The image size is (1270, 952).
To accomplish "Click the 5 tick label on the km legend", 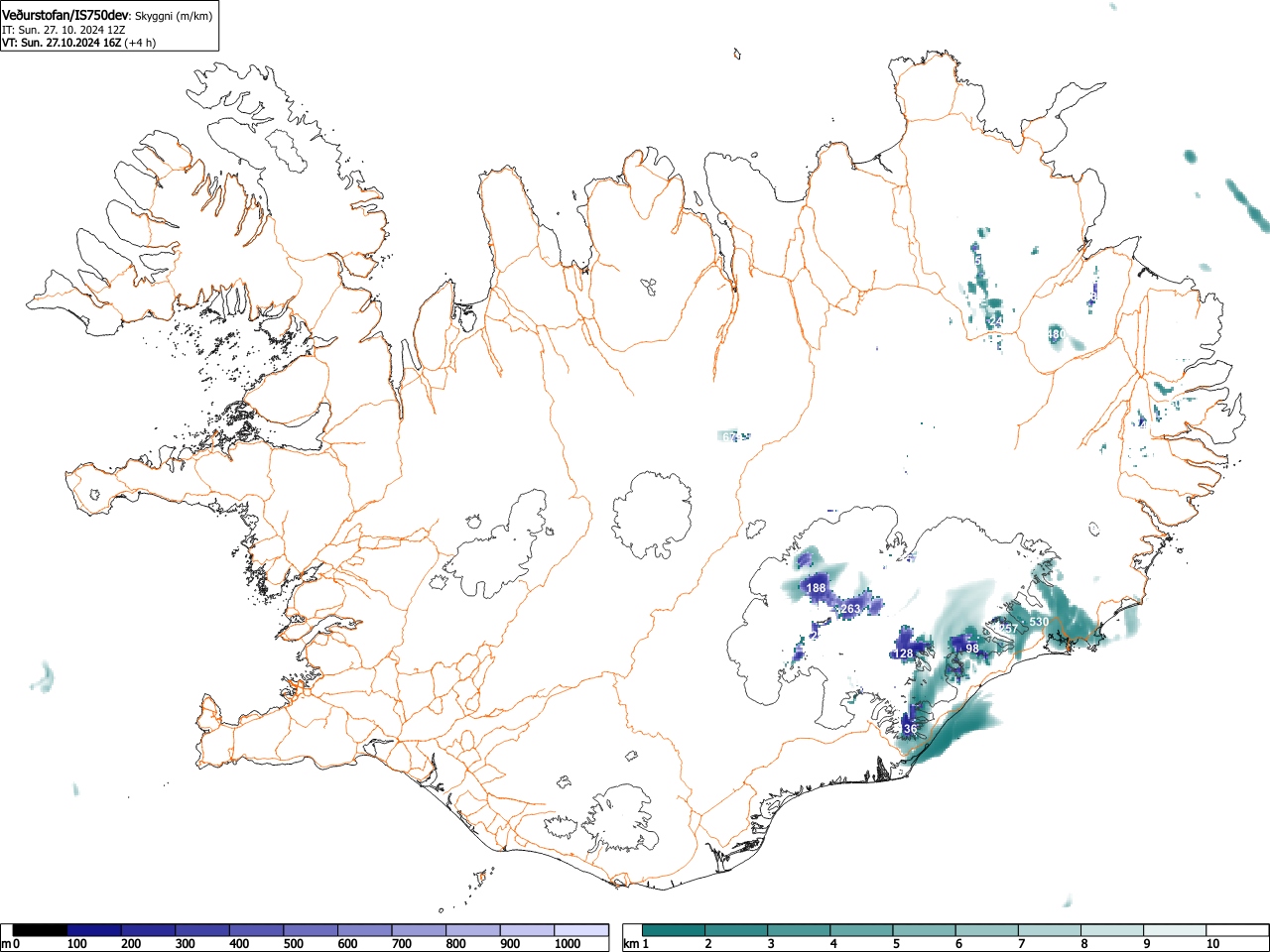I will [x=895, y=944].
